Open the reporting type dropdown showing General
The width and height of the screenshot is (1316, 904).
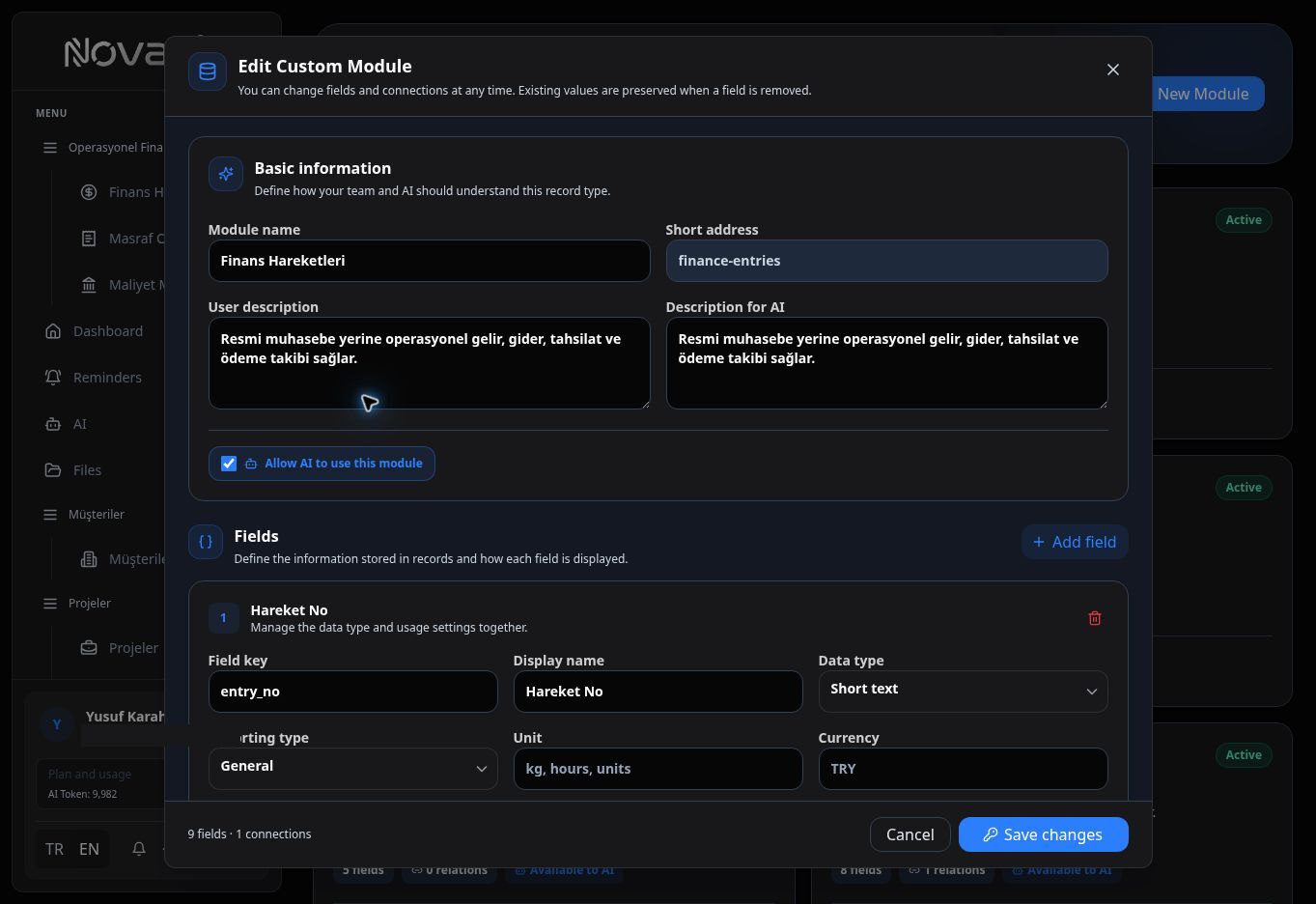352,768
